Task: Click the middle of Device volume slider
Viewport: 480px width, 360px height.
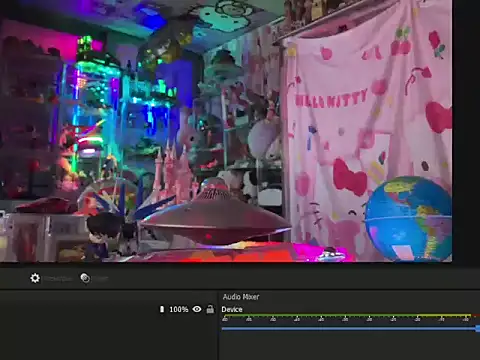Action: [x=350, y=329]
